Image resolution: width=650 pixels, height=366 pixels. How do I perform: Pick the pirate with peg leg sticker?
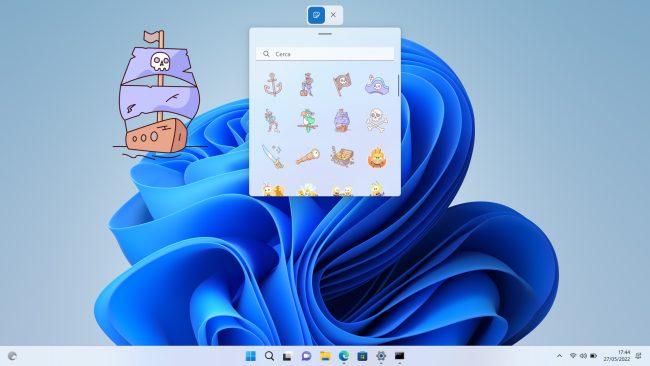coord(307,85)
